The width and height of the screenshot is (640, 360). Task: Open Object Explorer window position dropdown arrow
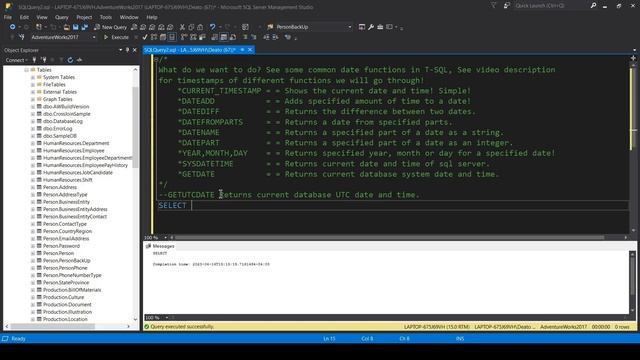click(120, 50)
